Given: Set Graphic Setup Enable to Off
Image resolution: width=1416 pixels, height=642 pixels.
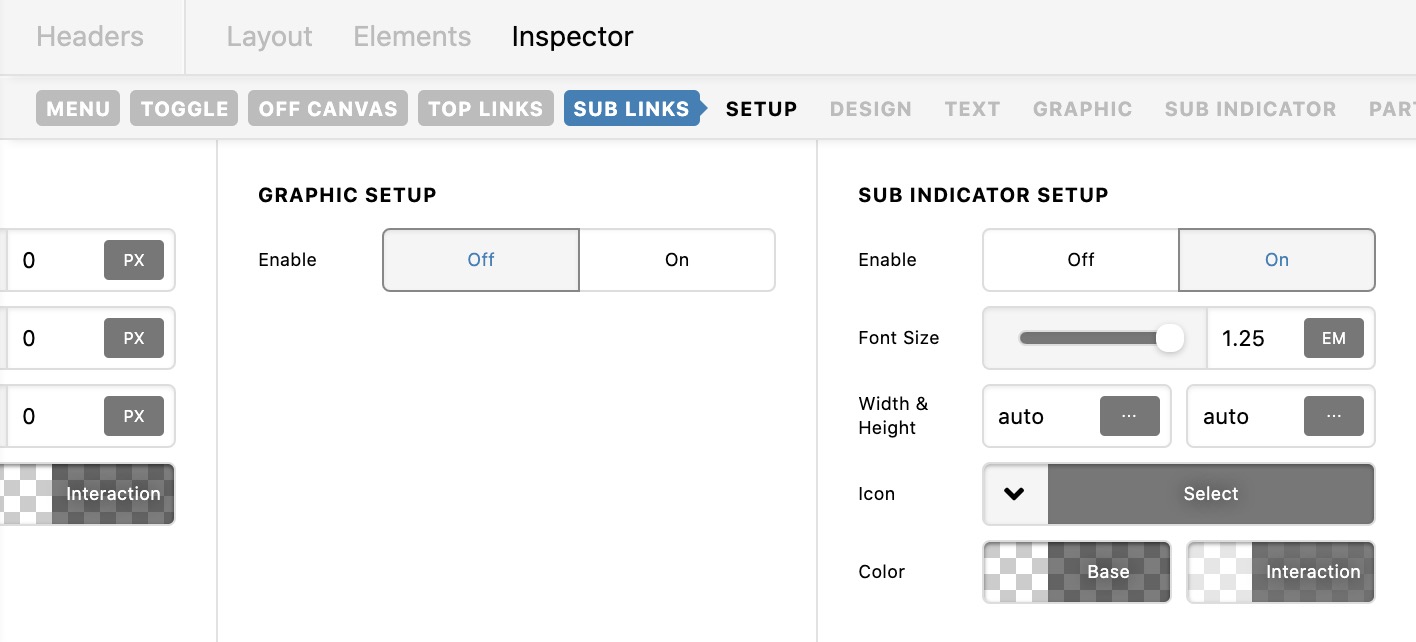Looking at the screenshot, I should coord(481,260).
